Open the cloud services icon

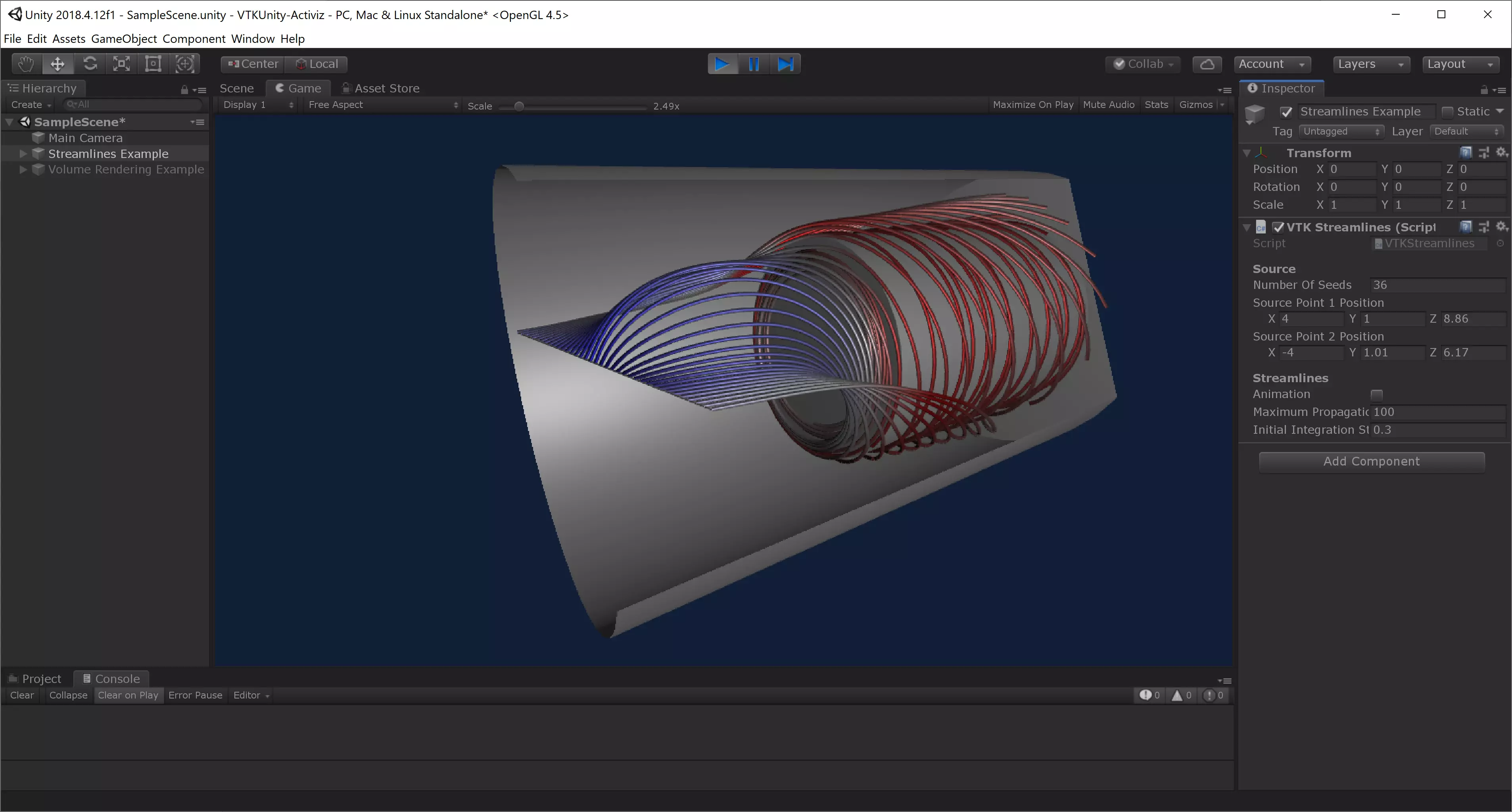[x=1207, y=64]
